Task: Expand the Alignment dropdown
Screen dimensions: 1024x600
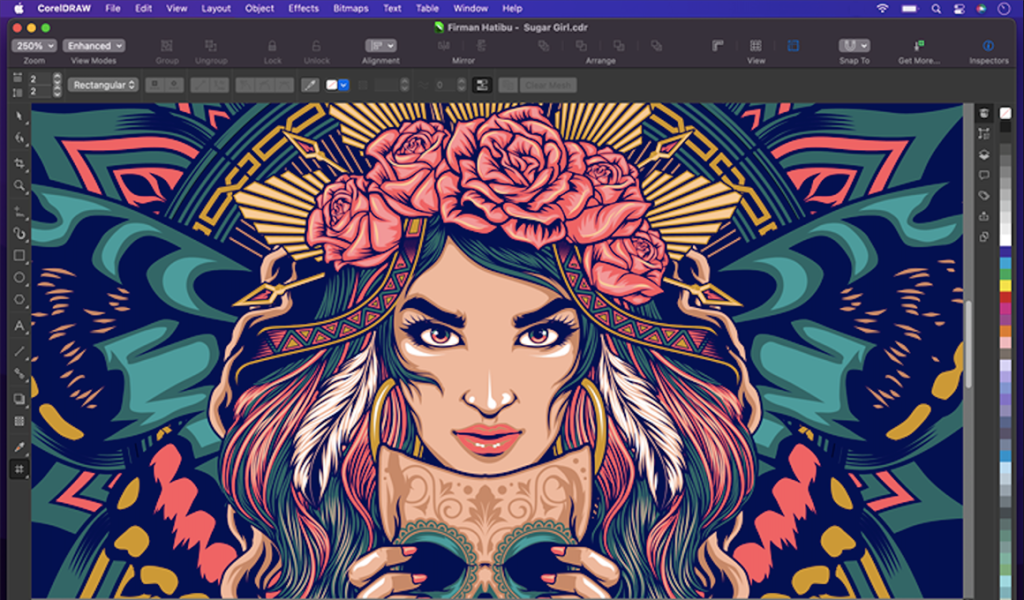Action: coord(381,46)
